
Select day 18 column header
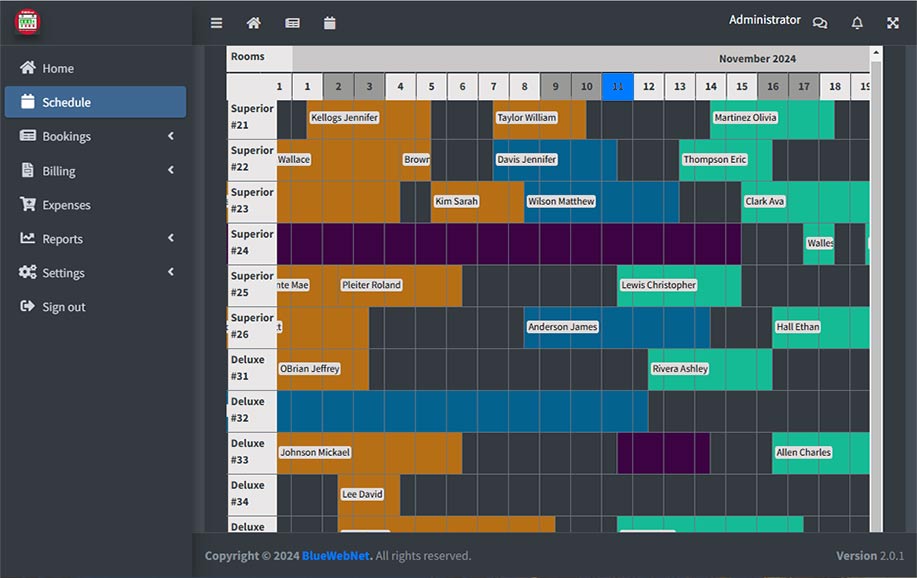coord(835,87)
